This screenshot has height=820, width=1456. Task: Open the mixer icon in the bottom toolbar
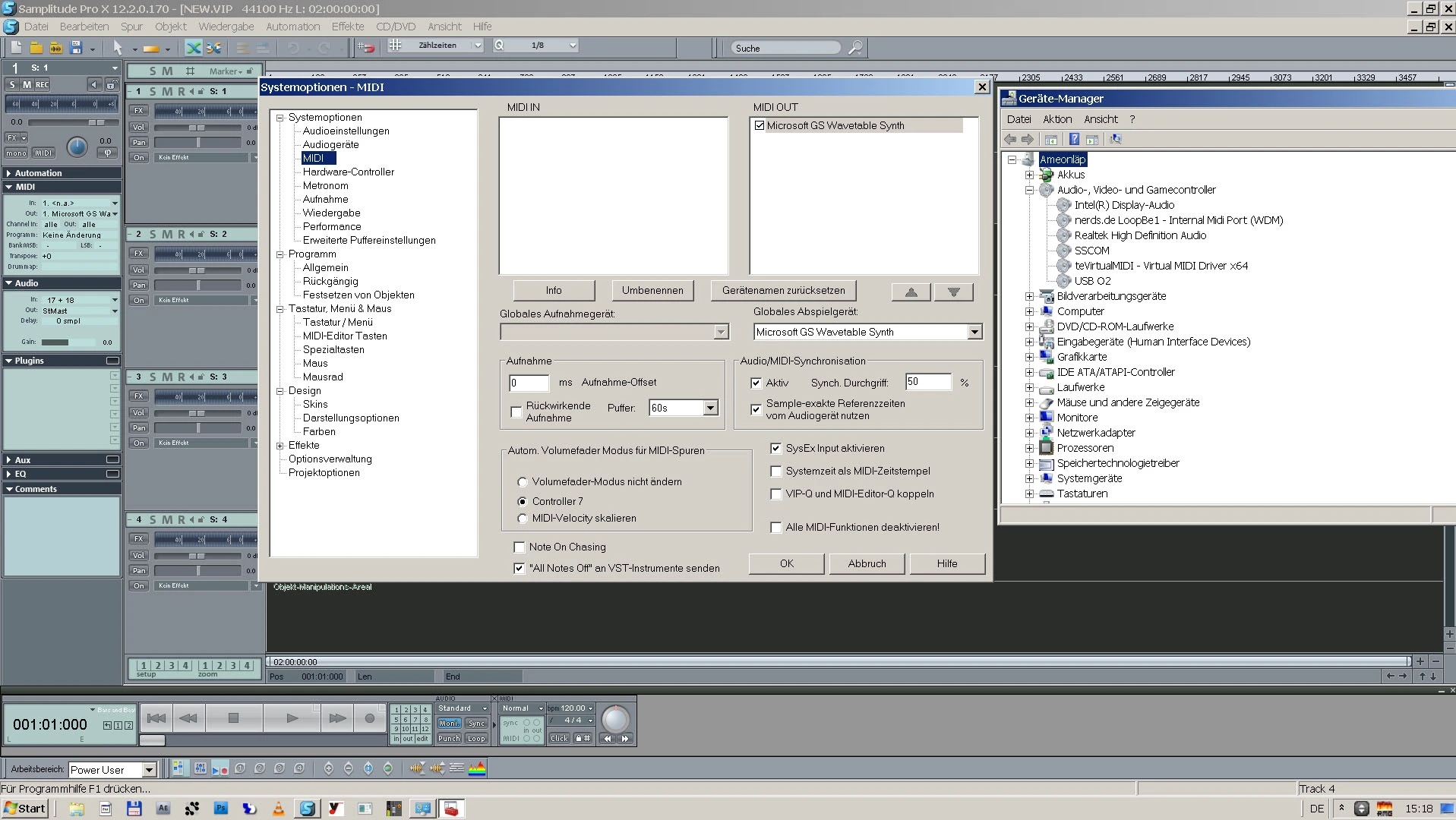[x=200, y=768]
